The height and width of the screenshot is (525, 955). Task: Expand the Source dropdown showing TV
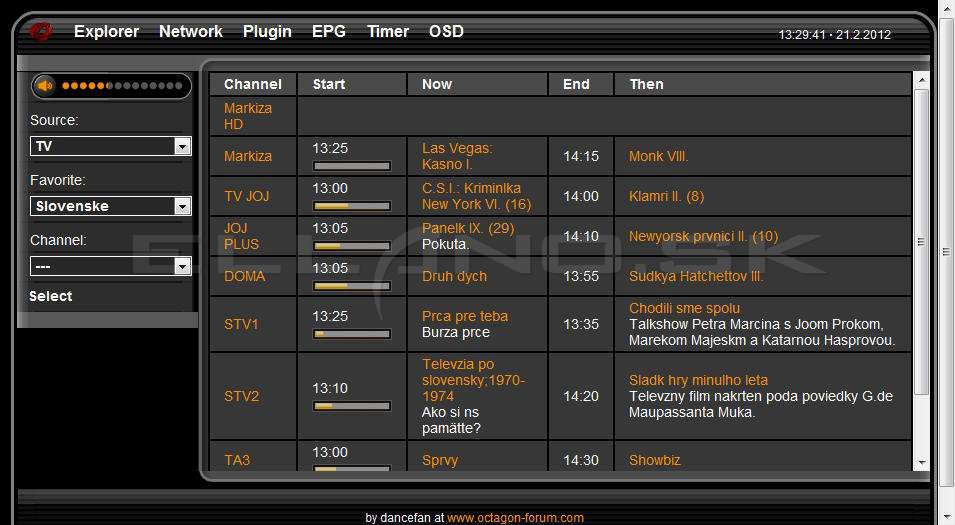[110, 146]
